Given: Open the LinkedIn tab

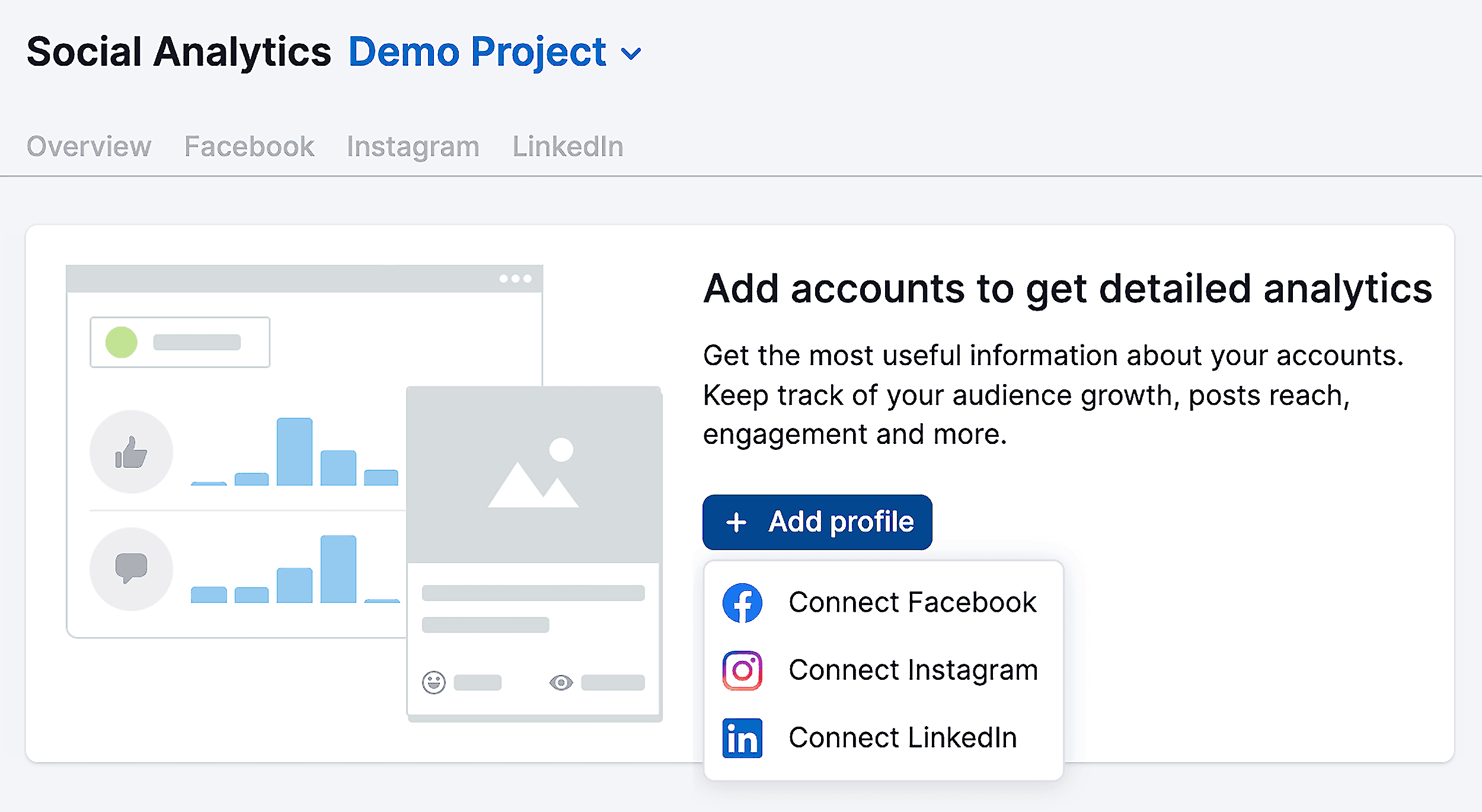Looking at the screenshot, I should pos(568,146).
